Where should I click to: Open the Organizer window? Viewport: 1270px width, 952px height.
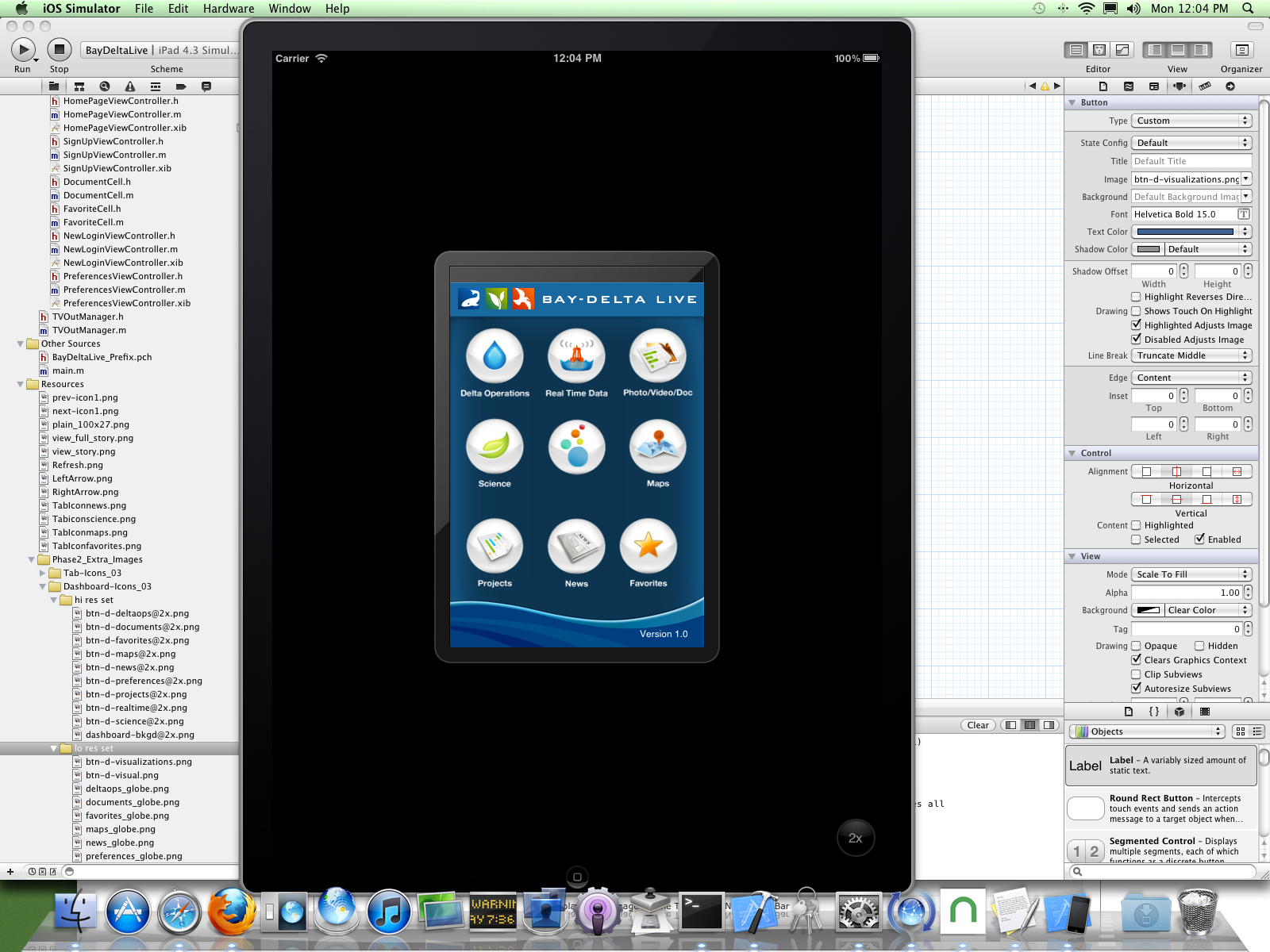coord(1242,50)
